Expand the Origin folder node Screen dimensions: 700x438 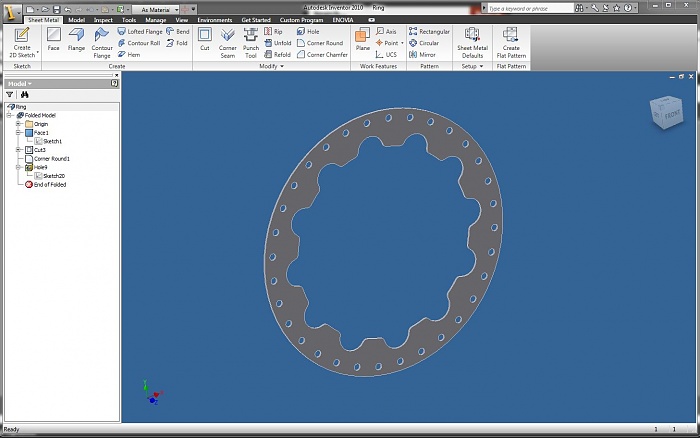(x=19, y=124)
